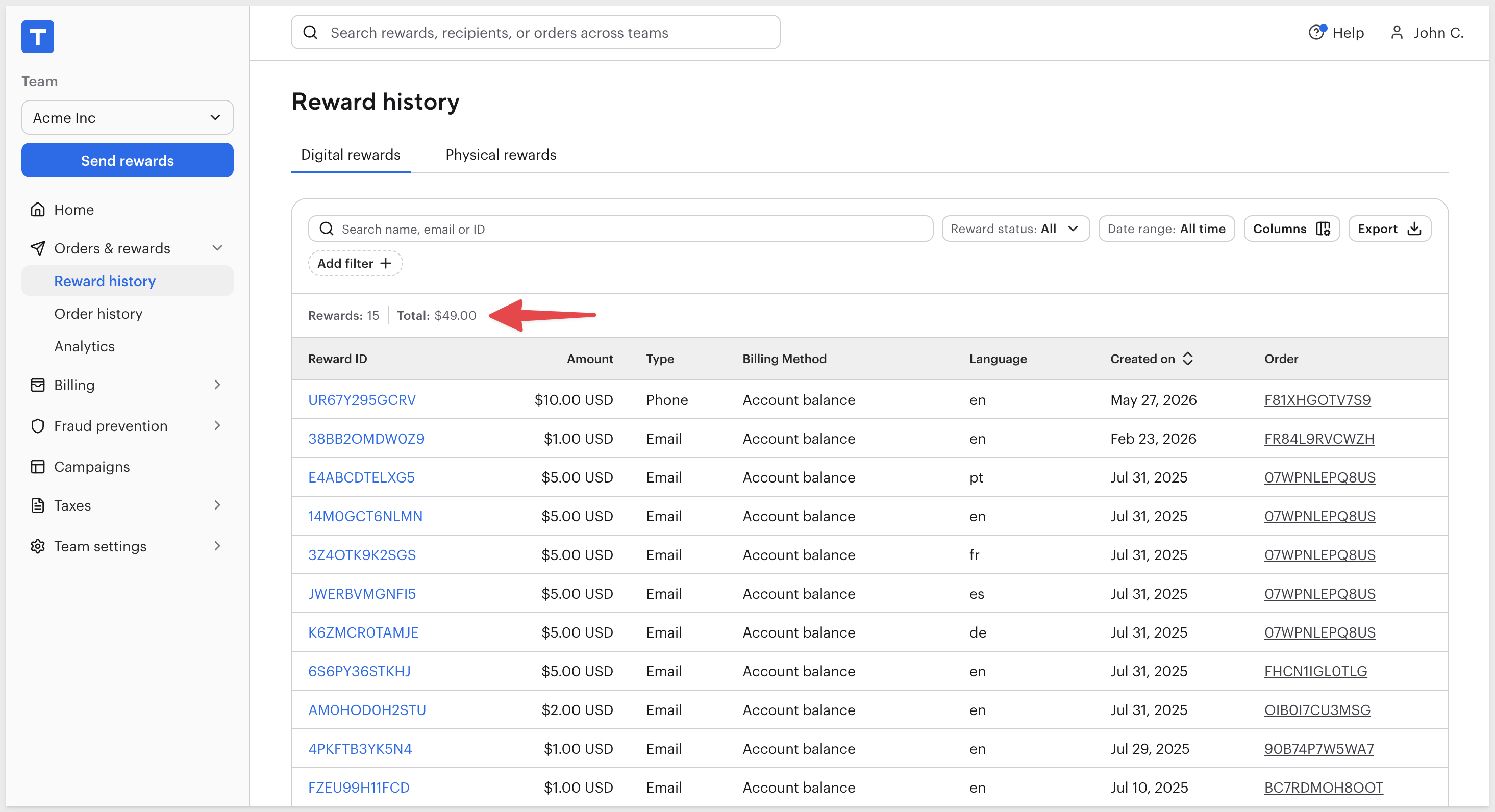Click the Columns button
The height and width of the screenshot is (812, 1495).
click(x=1291, y=229)
